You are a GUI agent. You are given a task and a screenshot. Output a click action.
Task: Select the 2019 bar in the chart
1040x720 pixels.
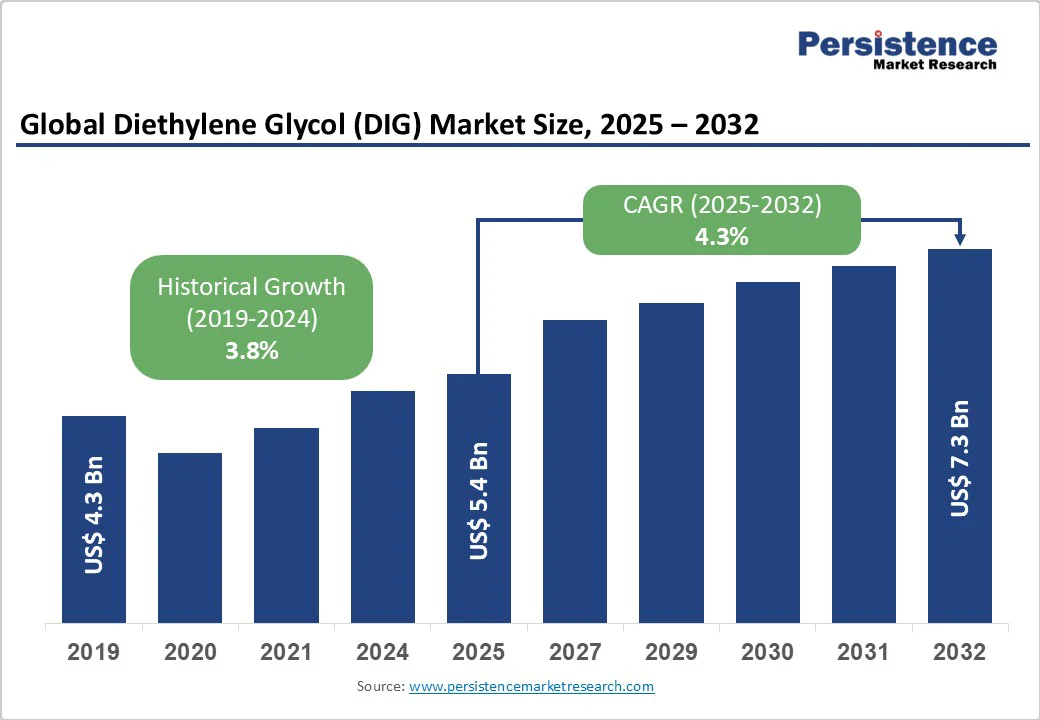click(x=94, y=518)
